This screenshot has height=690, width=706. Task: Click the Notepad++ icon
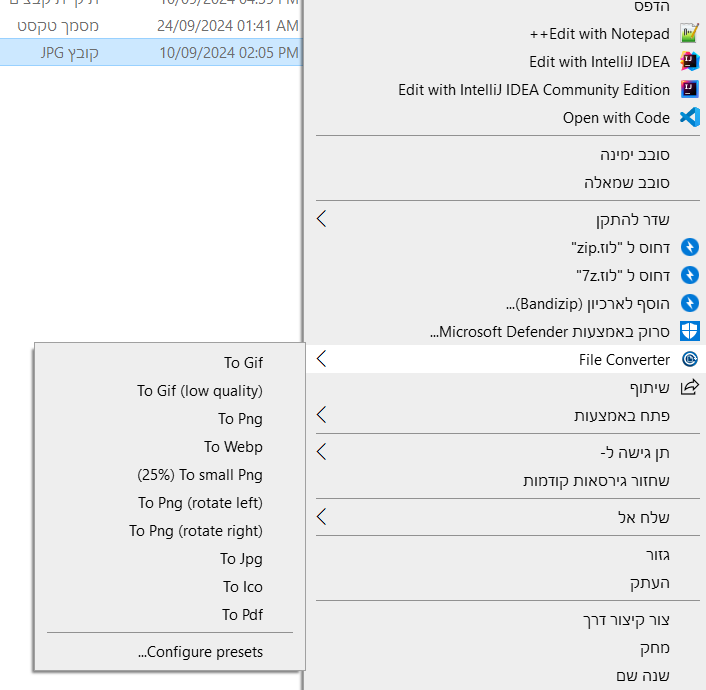[689, 34]
